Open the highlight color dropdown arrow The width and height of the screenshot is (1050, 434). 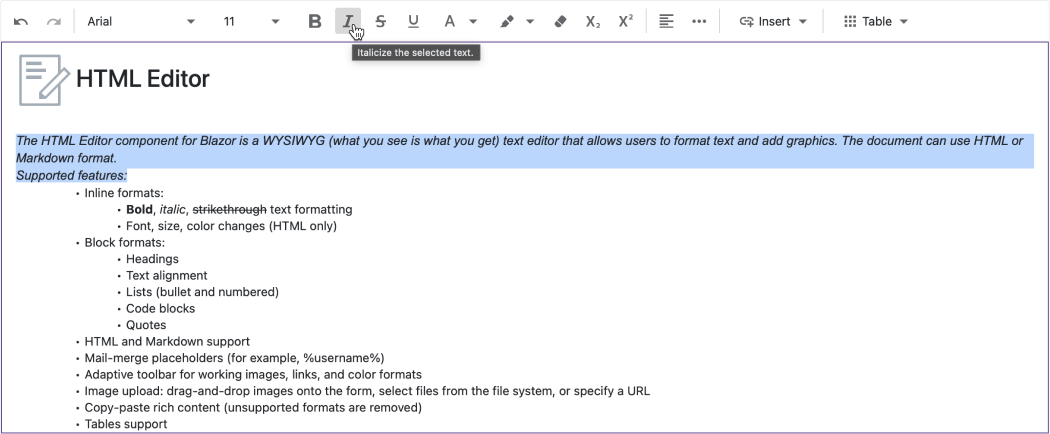click(x=530, y=21)
